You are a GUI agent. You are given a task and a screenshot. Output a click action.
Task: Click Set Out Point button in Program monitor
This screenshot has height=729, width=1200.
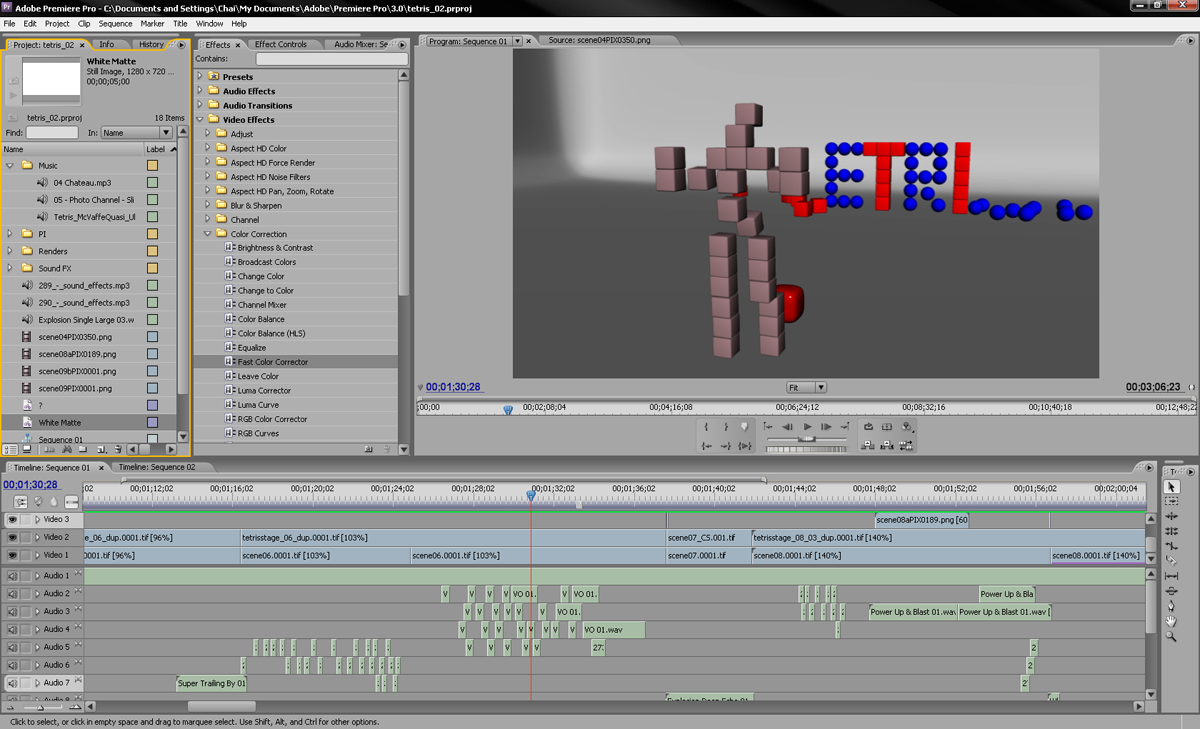[726, 427]
